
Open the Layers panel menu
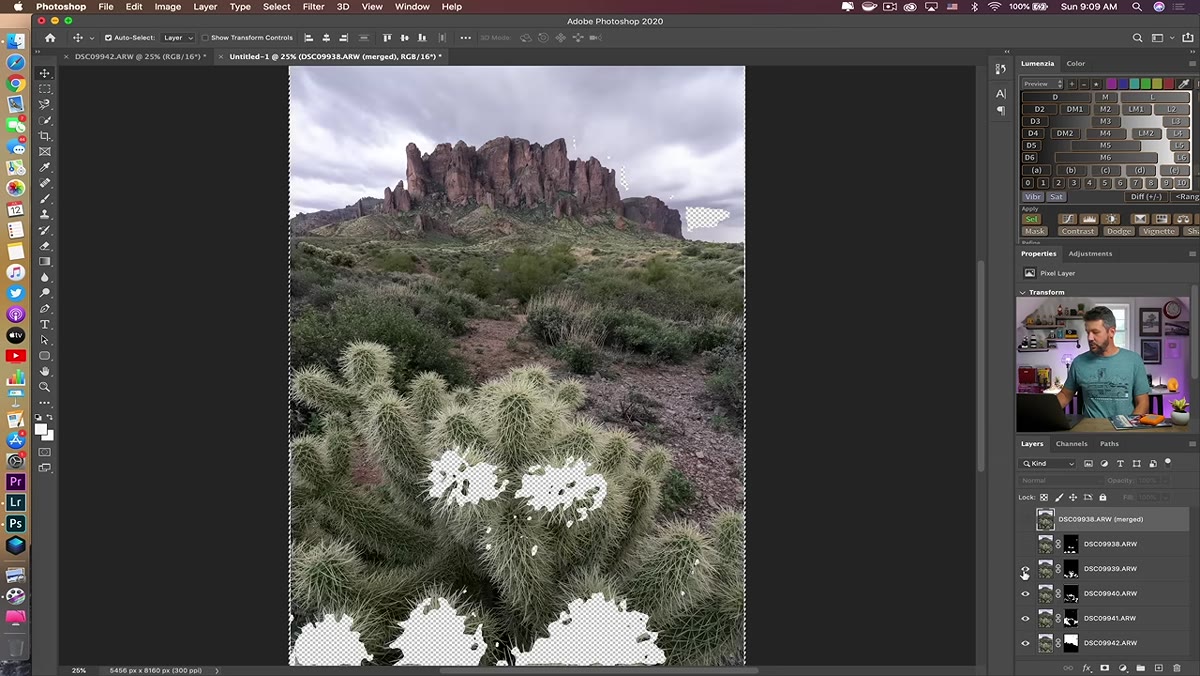[1191, 444]
